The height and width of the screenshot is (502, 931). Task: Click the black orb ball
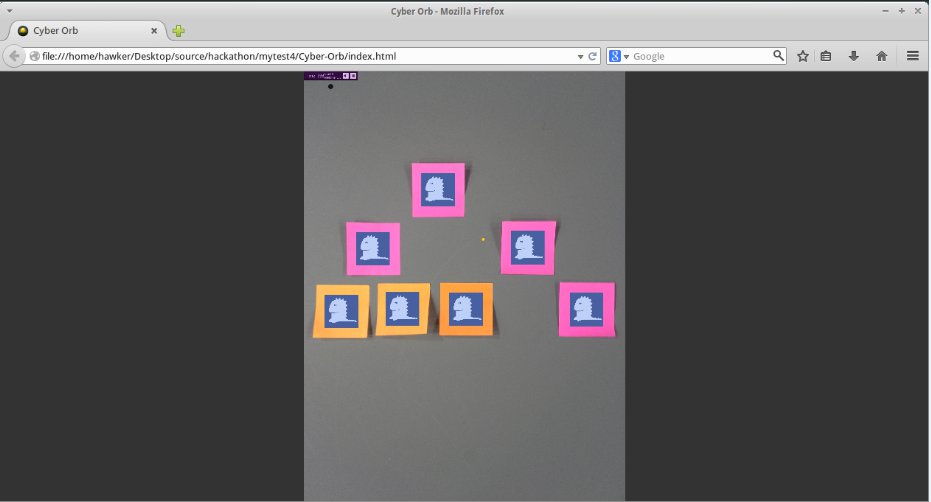pyautogui.click(x=331, y=87)
